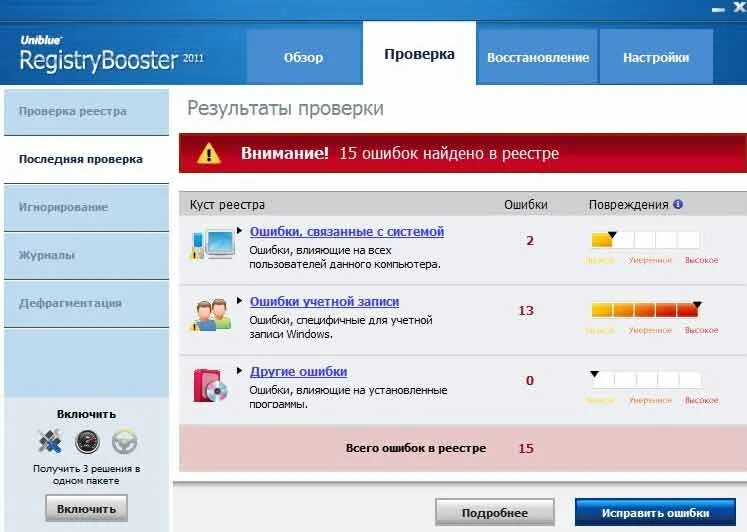Open Журналы in the sidebar
This screenshot has height=532, width=747.
(x=86, y=255)
